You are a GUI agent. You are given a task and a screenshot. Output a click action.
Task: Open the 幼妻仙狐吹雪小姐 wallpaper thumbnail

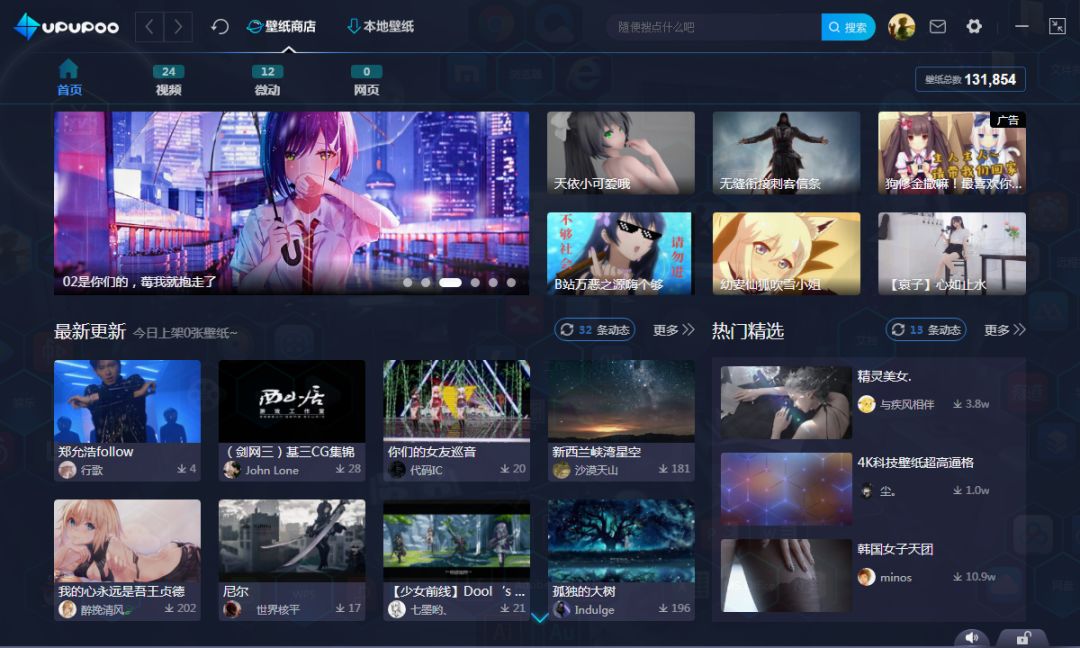786,253
